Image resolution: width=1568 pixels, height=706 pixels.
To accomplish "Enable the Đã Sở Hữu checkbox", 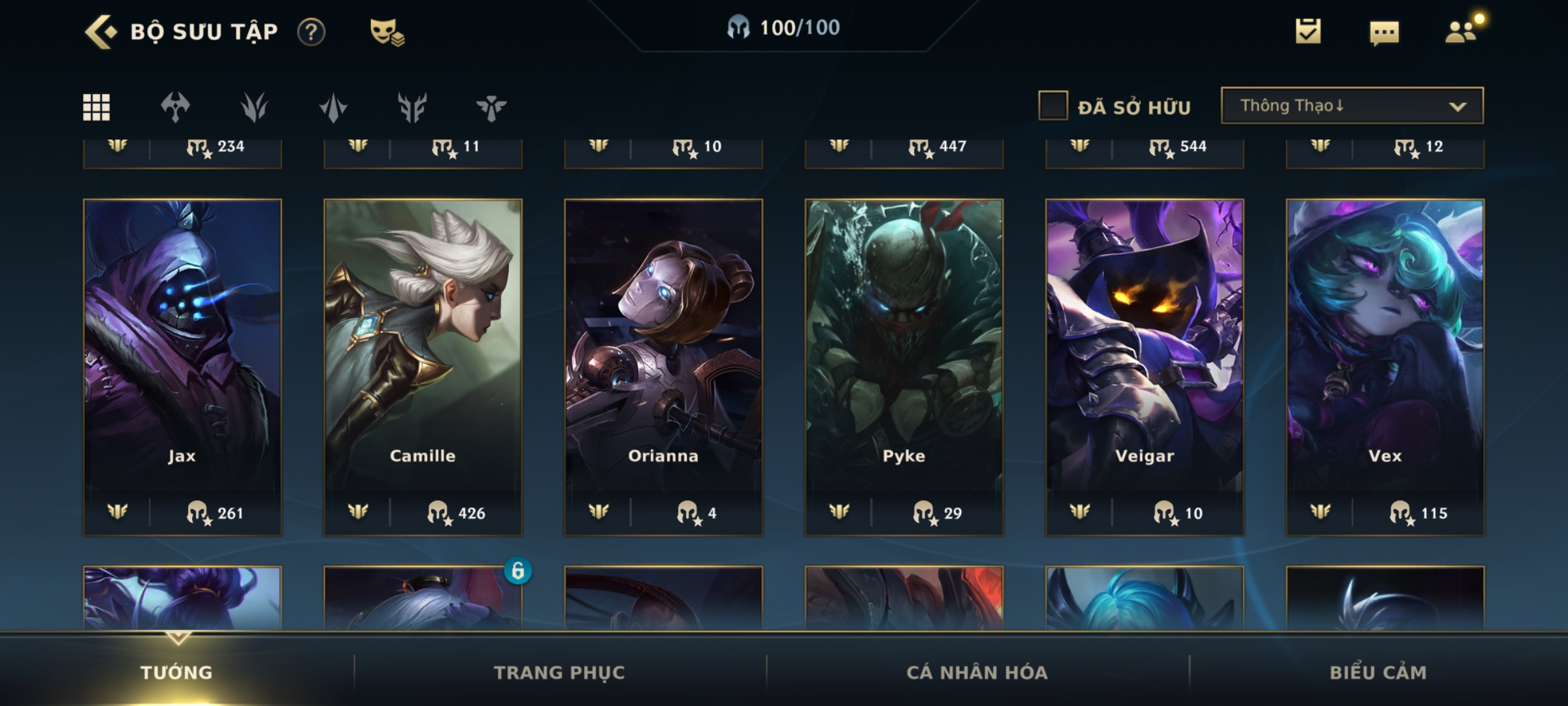I will [1053, 105].
